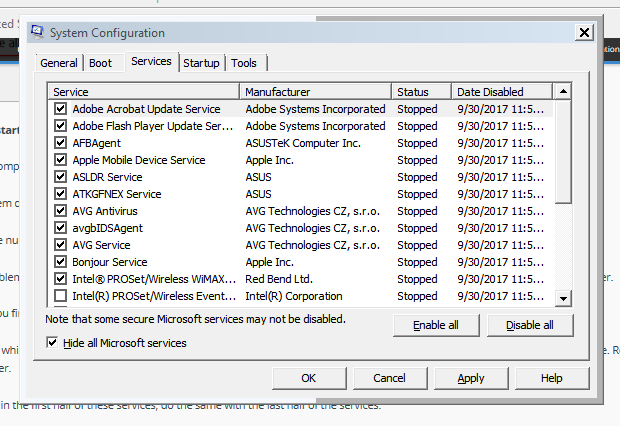The image size is (620, 426).
Task: Apply the service changes
Action: (x=471, y=378)
